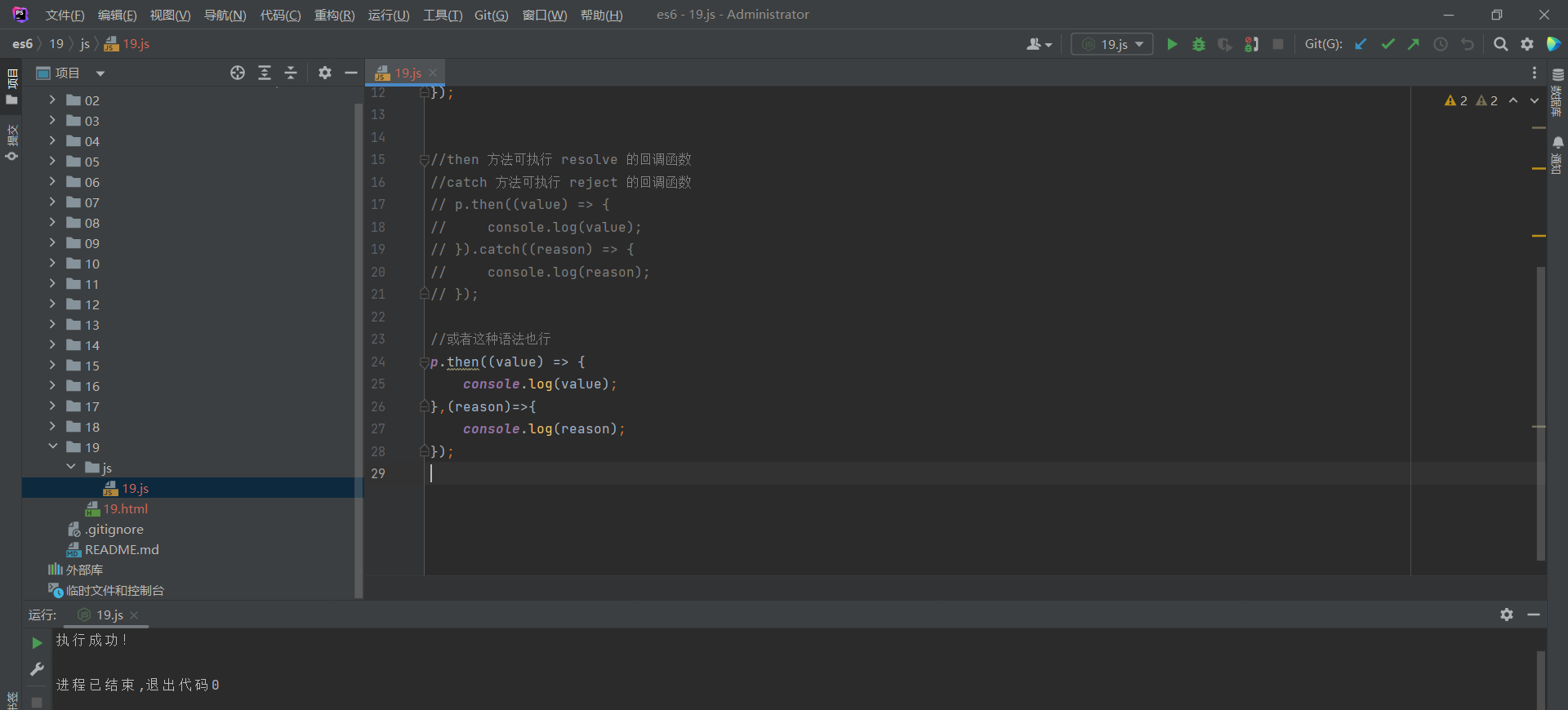Click warnings count indicator in editor

click(x=1471, y=100)
